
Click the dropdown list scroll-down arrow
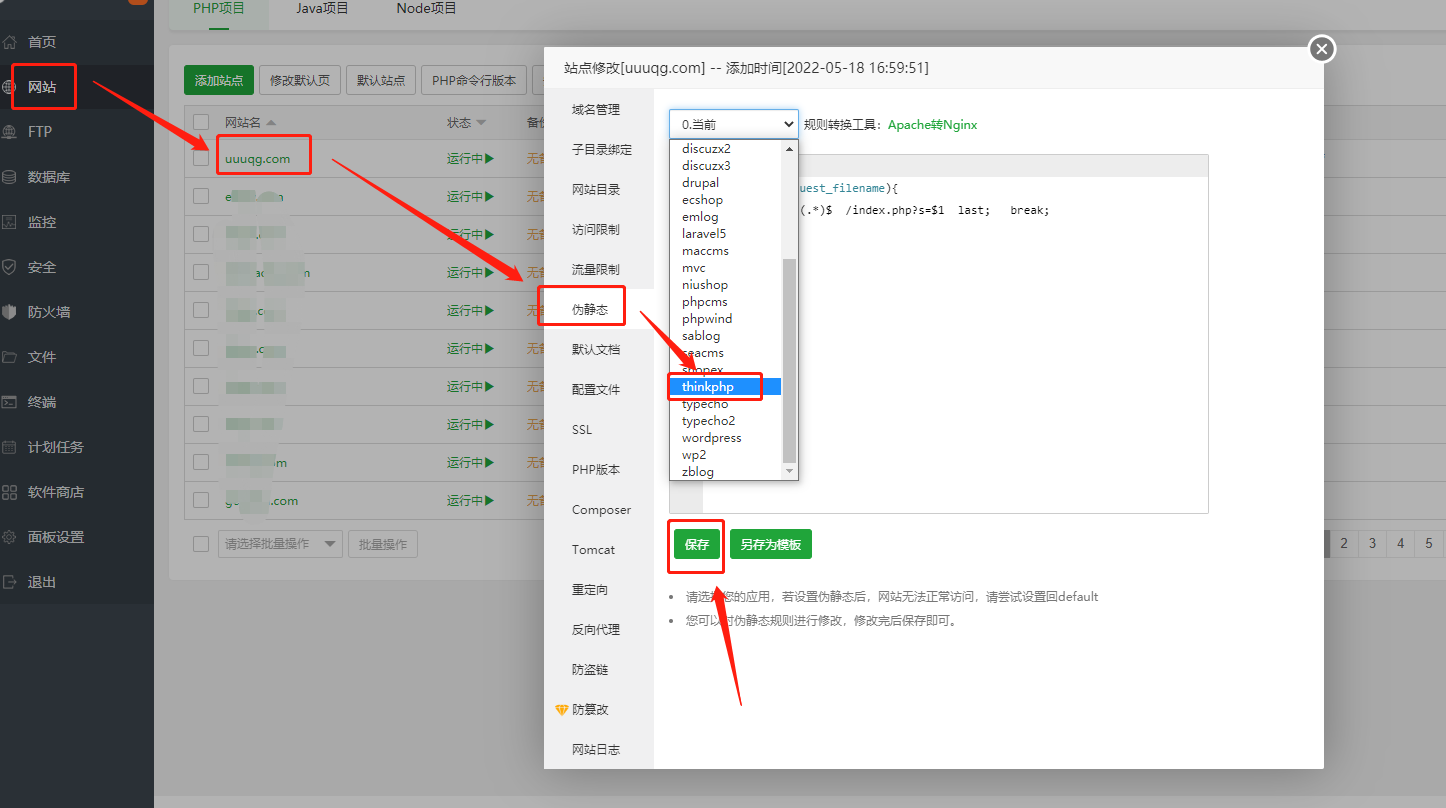click(789, 471)
